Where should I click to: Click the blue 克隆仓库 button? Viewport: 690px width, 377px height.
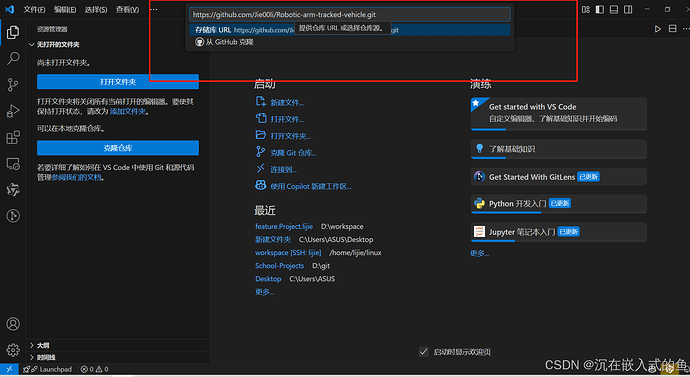click(118, 148)
